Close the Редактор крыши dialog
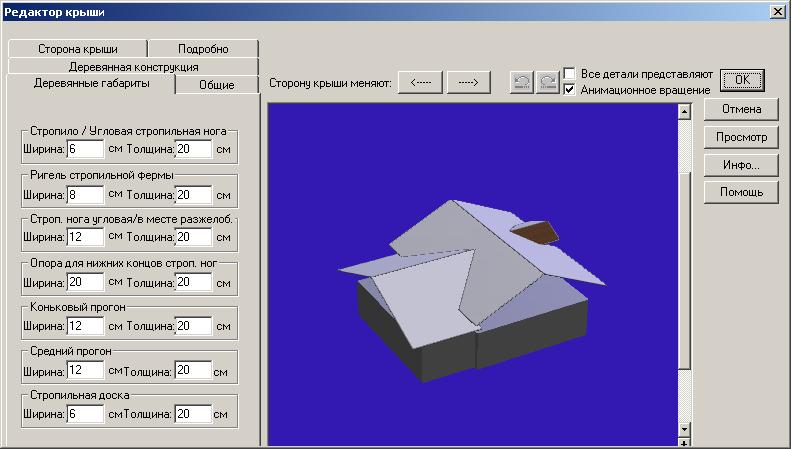 777,12
